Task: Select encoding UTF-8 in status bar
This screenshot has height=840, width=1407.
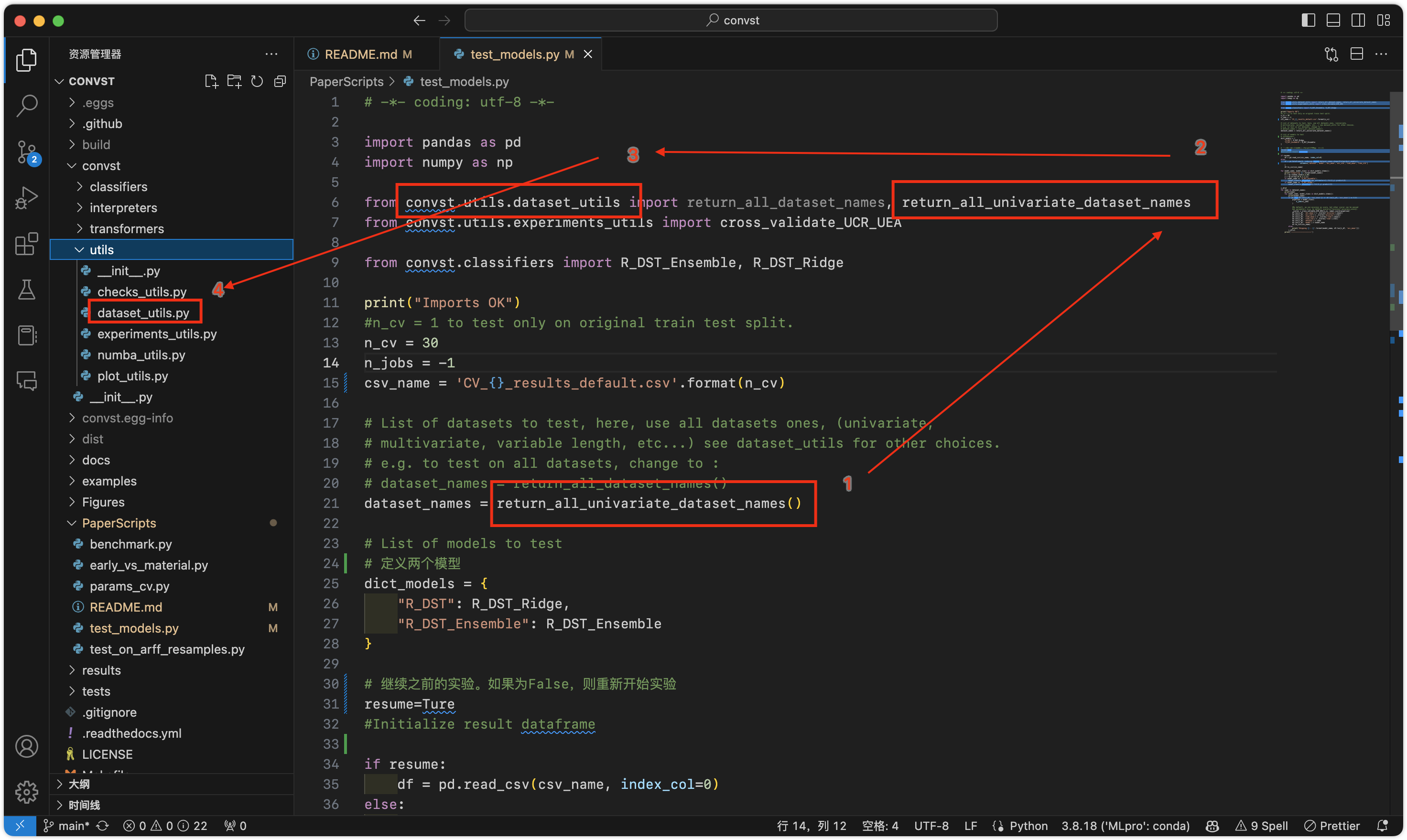Action: pos(931,826)
